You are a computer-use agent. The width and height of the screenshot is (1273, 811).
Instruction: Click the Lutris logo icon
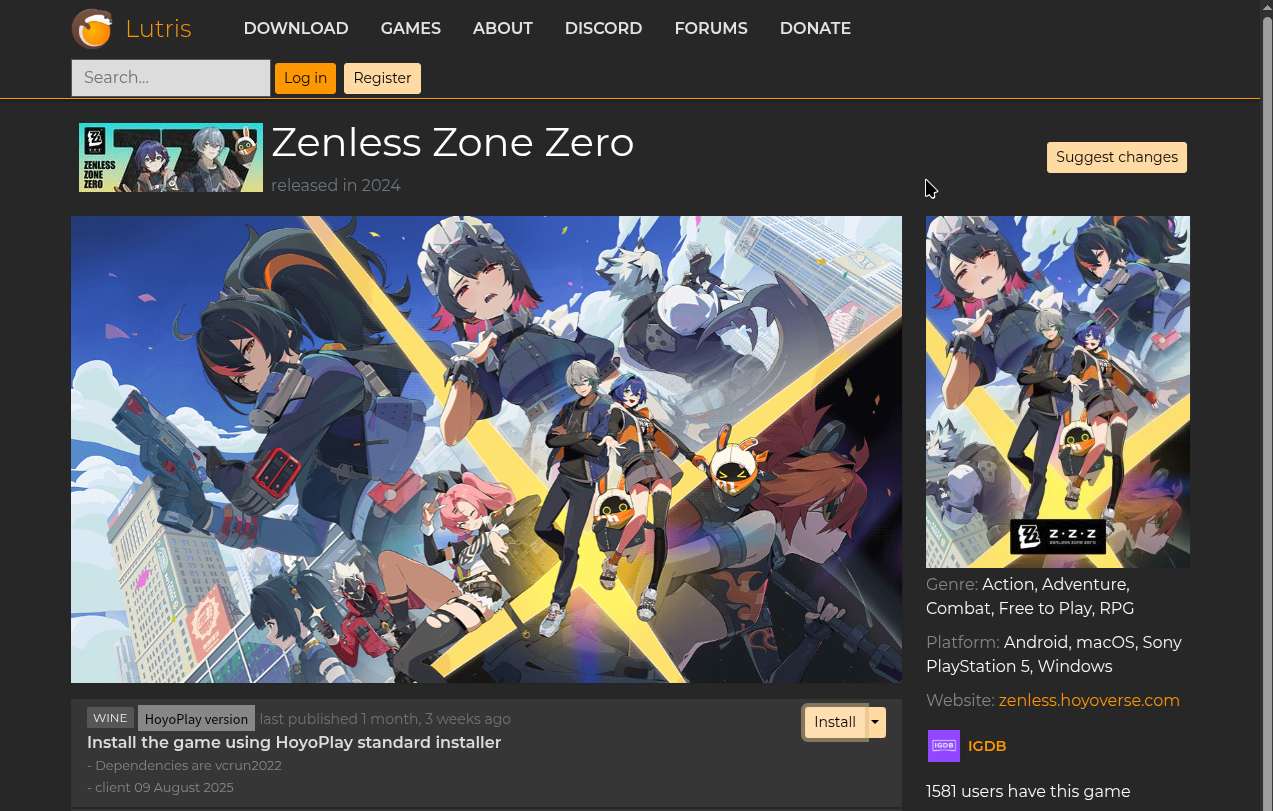tap(92, 29)
